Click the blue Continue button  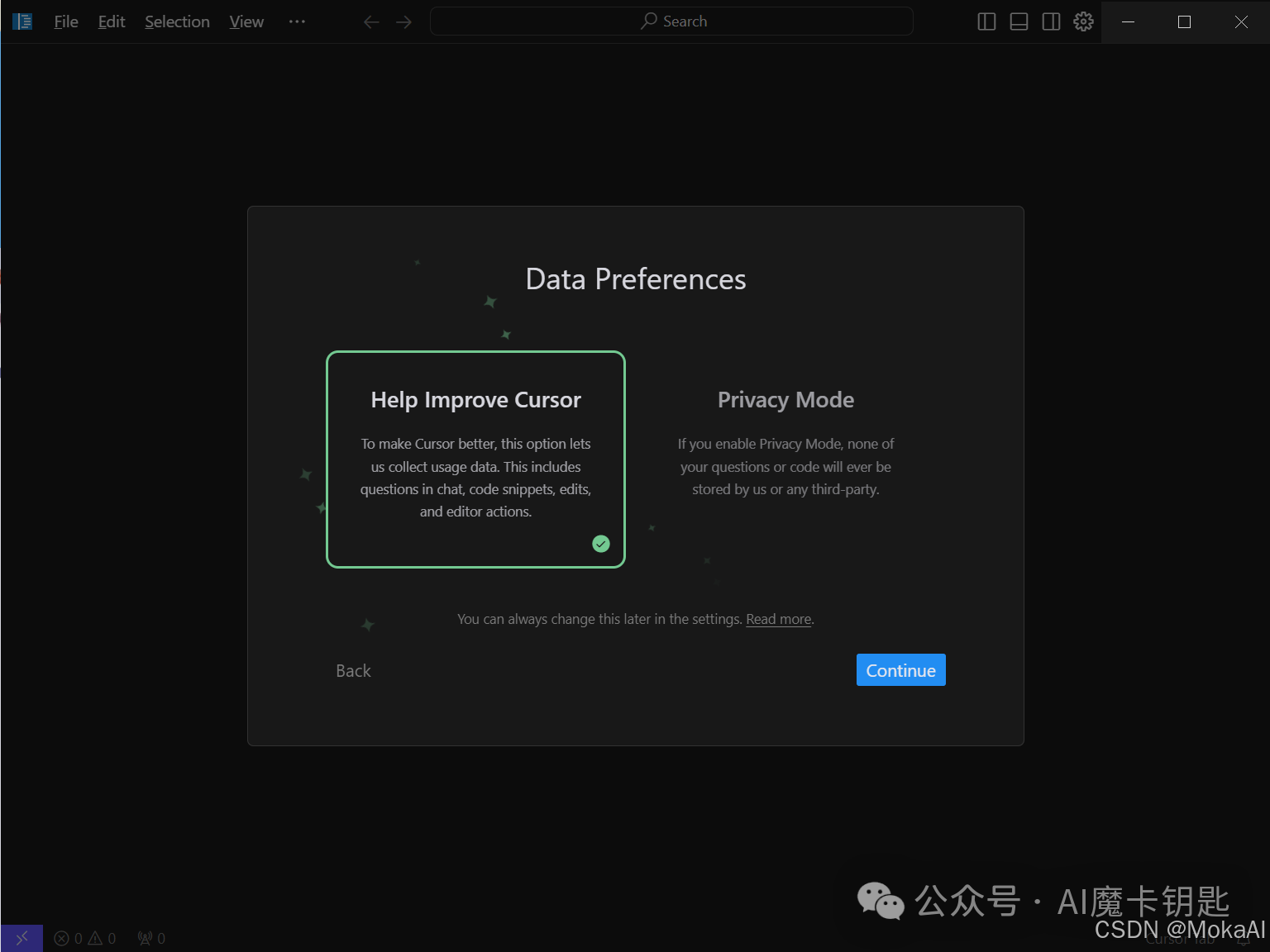[900, 670]
